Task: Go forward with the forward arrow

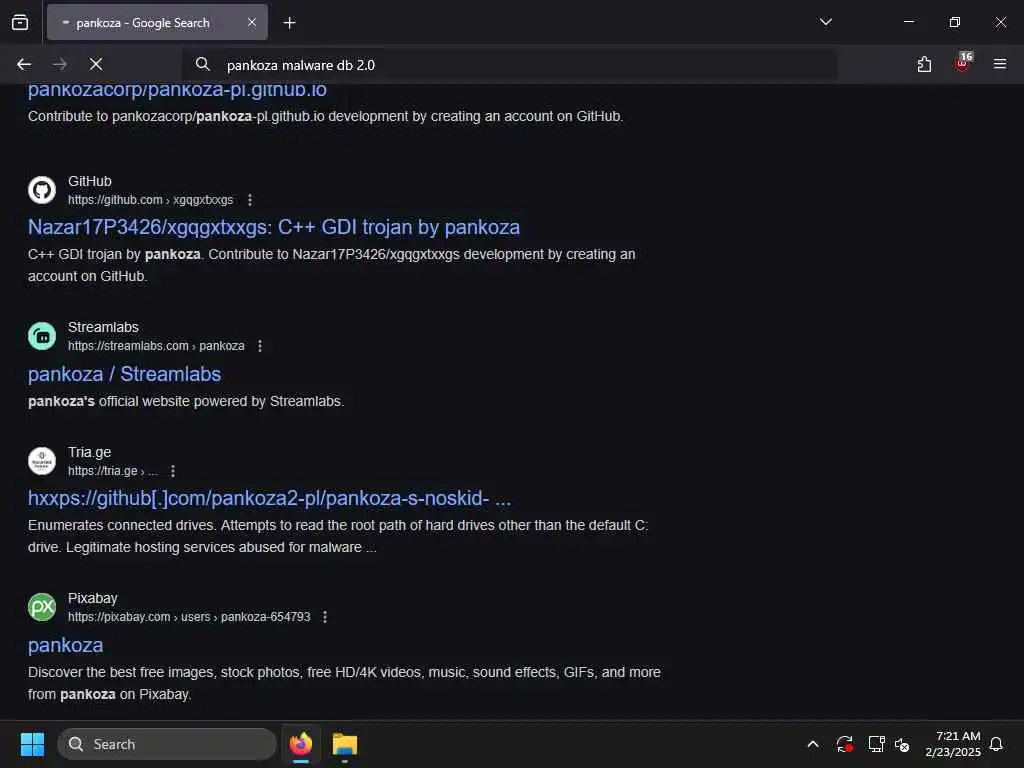Action: pyautogui.click(x=60, y=64)
